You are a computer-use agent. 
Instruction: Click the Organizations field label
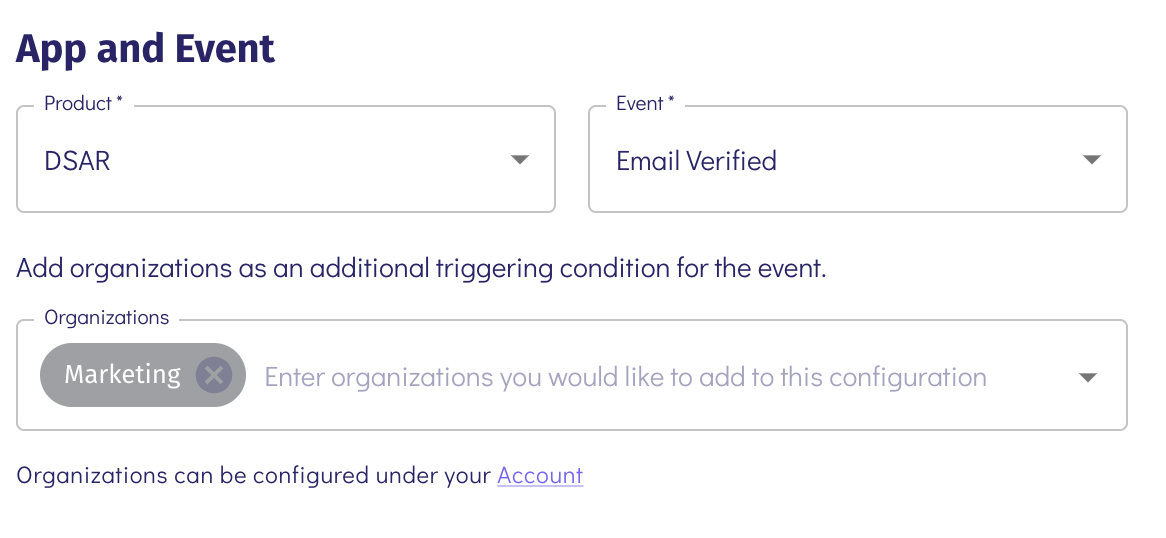107,318
